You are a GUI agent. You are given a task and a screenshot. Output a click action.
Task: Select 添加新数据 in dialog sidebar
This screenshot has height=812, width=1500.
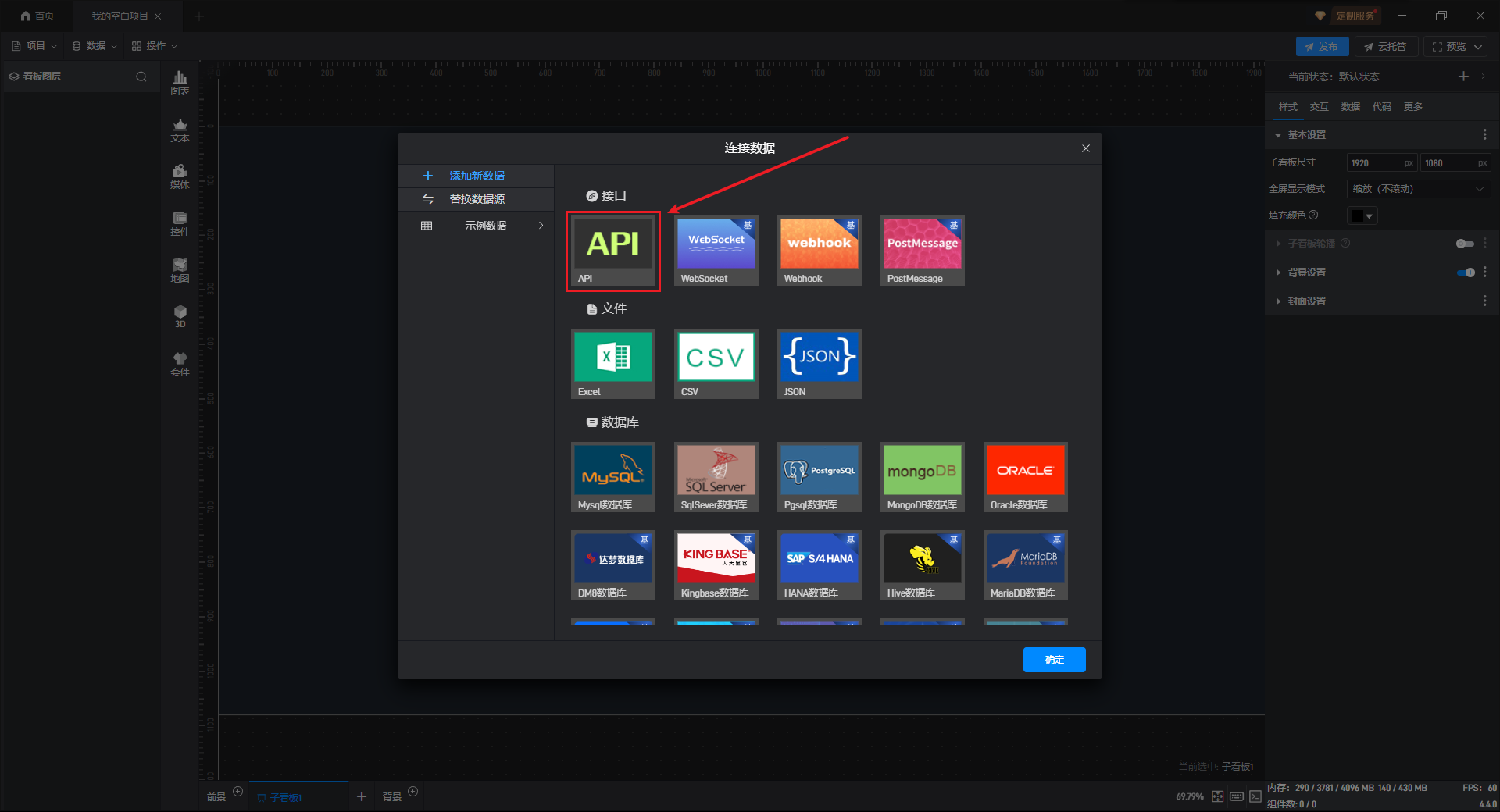(x=477, y=176)
